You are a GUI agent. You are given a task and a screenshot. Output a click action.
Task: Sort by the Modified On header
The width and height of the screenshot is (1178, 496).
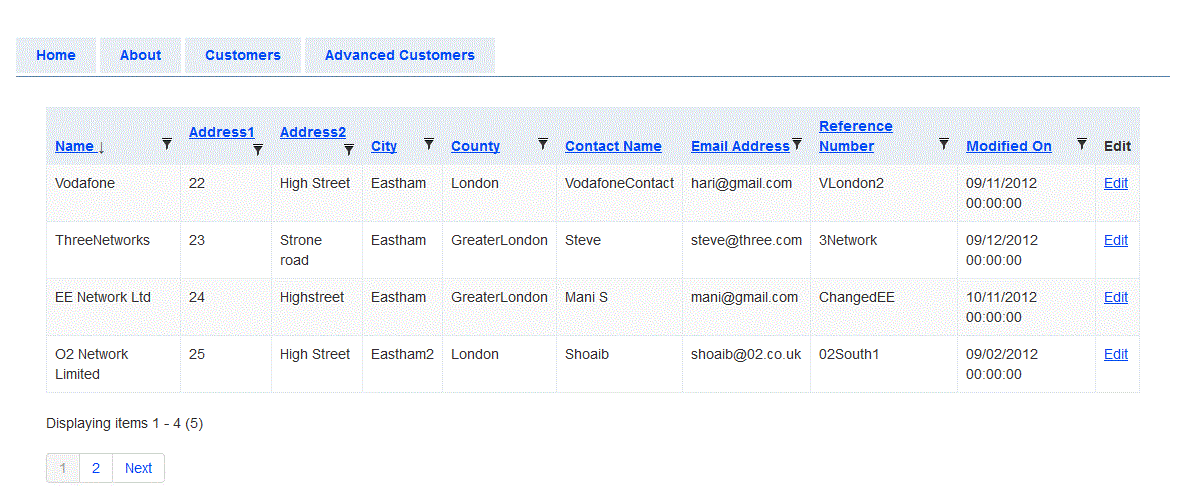(x=1009, y=146)
